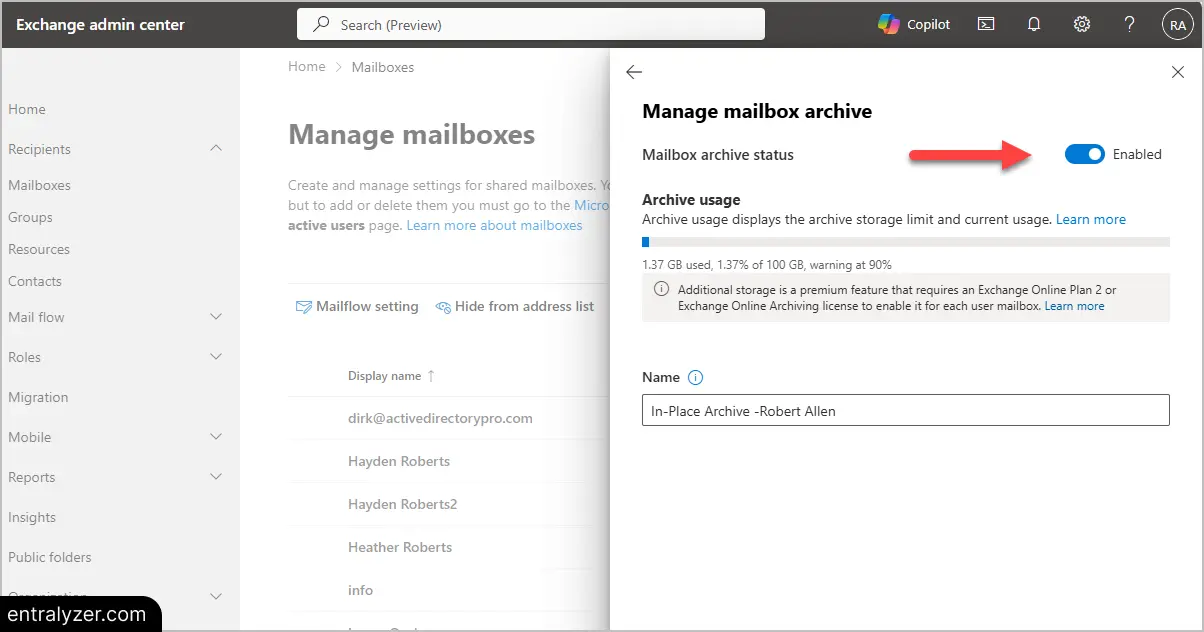Open Migration in the sidebar
Viewport: 1204px width, 632px height.
click(x=38, y=397)
